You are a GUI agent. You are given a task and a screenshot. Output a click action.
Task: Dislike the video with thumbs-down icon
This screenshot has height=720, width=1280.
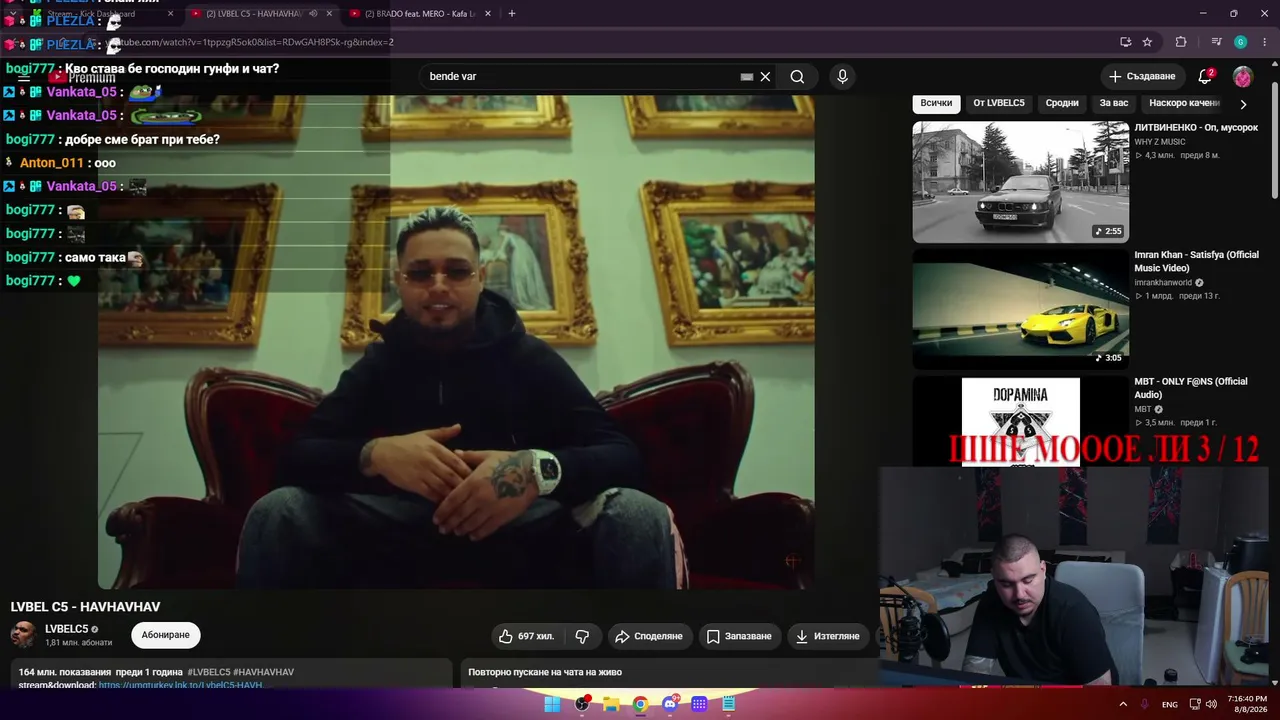tap(582, 636)
